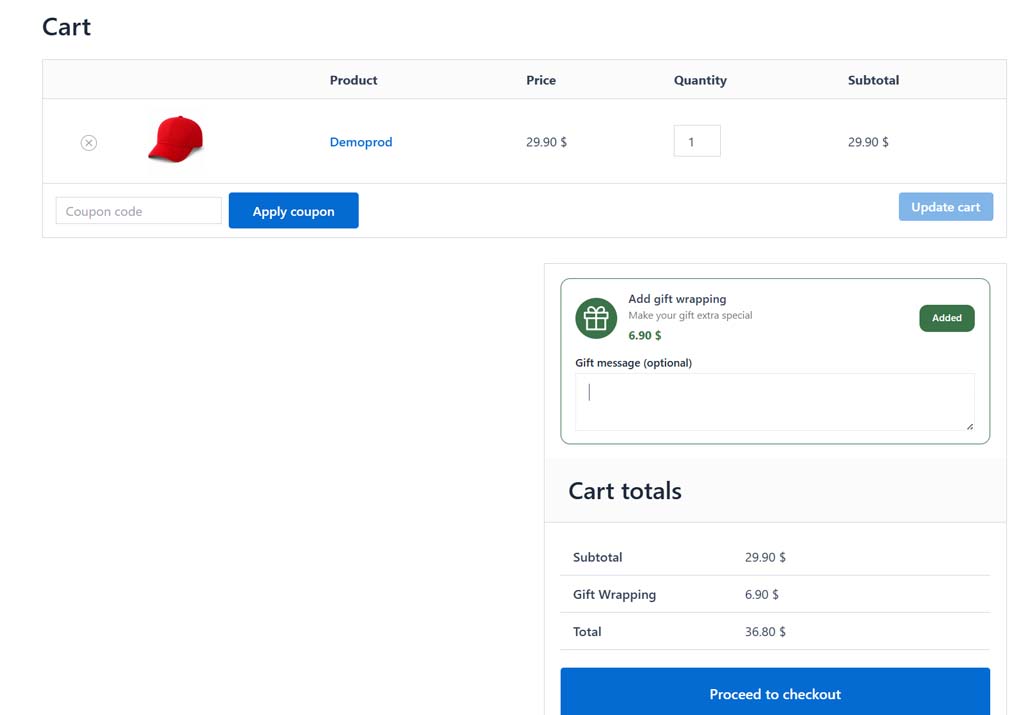
Task: Select the 29.90 $ price cell
Action: tap(546, 142)
